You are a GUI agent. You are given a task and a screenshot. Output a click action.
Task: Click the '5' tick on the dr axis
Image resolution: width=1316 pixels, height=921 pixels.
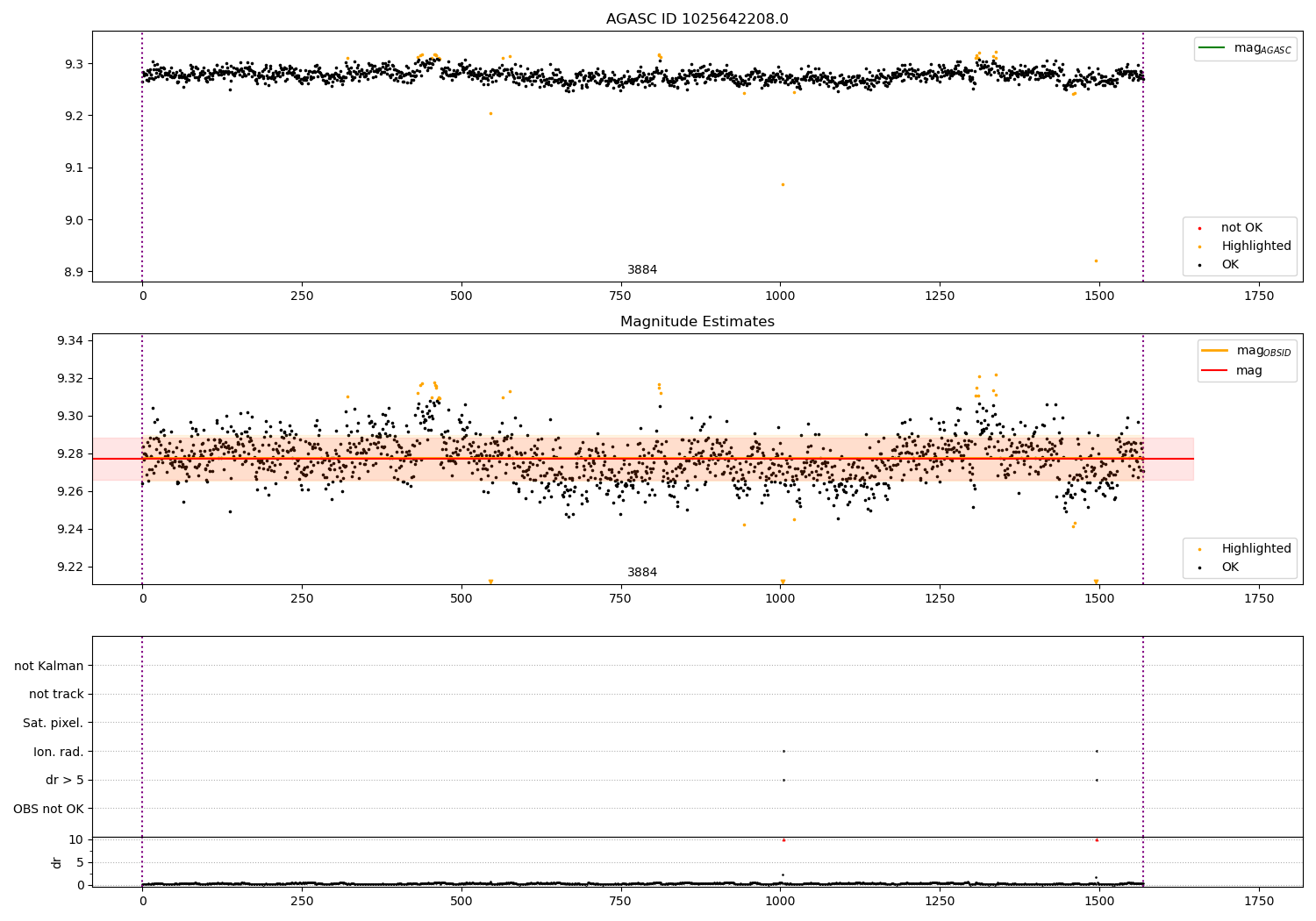point(81,862)
